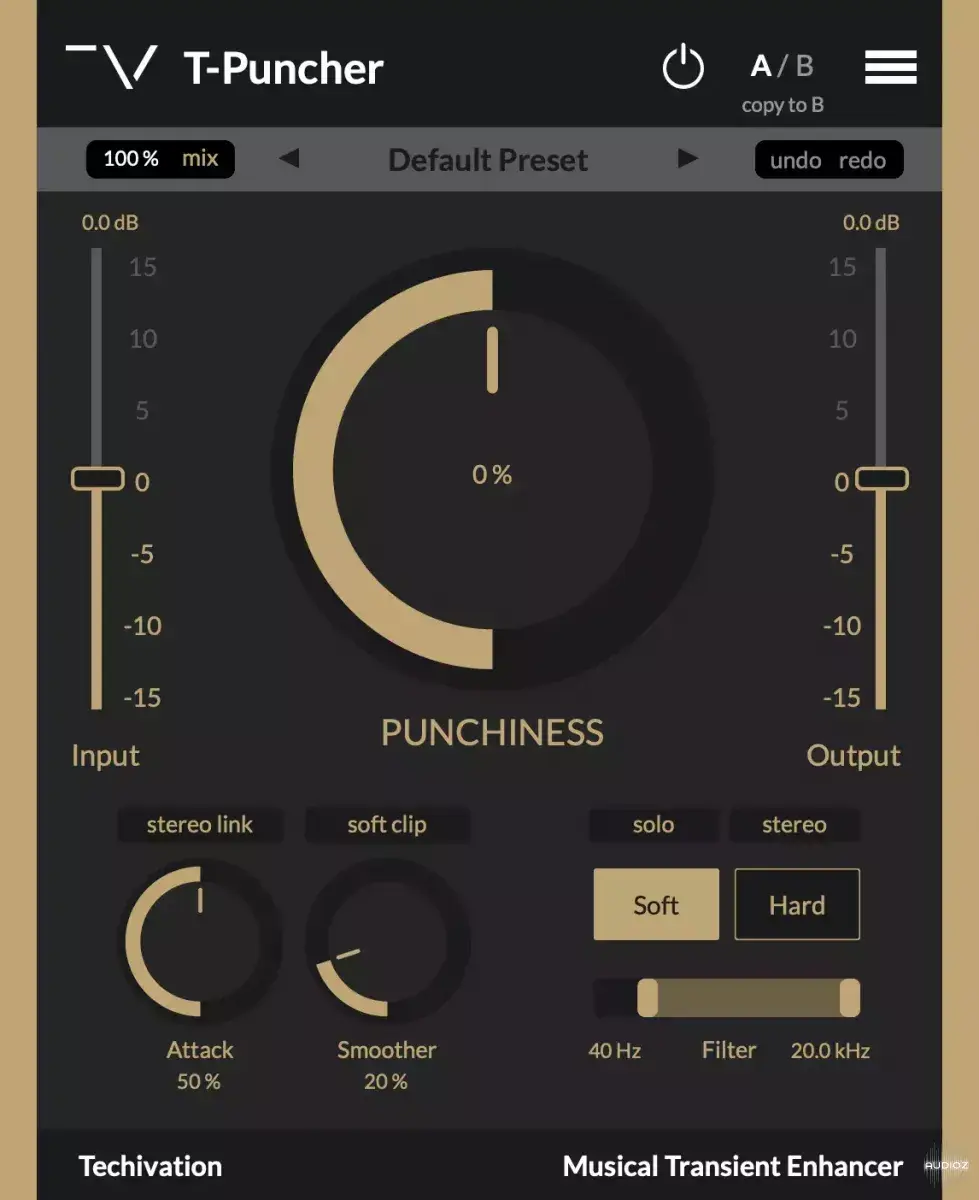Click the Input 0.0 dB readout
The height and width of the screenshot is (1200, 979).
coord(110,222)
